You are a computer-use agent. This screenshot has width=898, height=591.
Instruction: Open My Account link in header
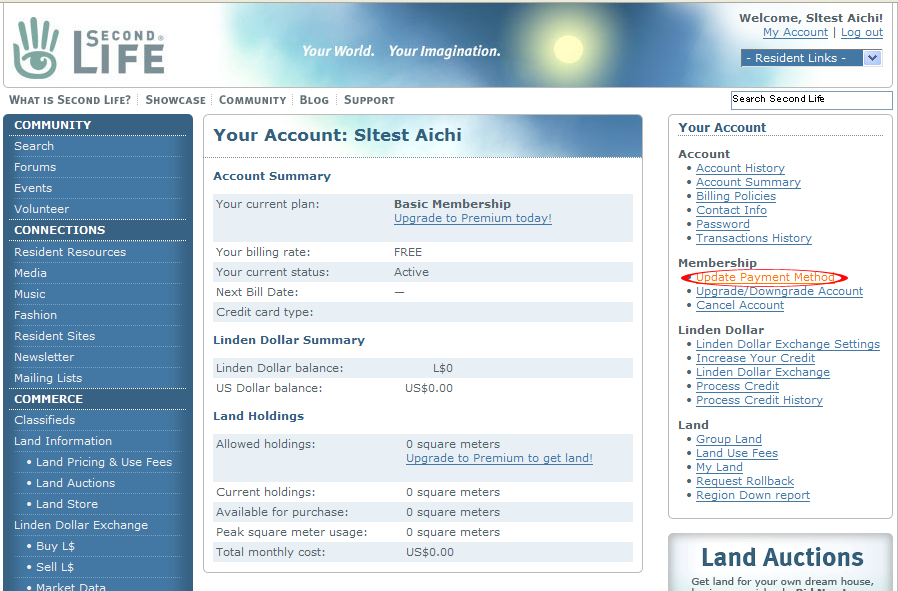(x=795, y=33)
